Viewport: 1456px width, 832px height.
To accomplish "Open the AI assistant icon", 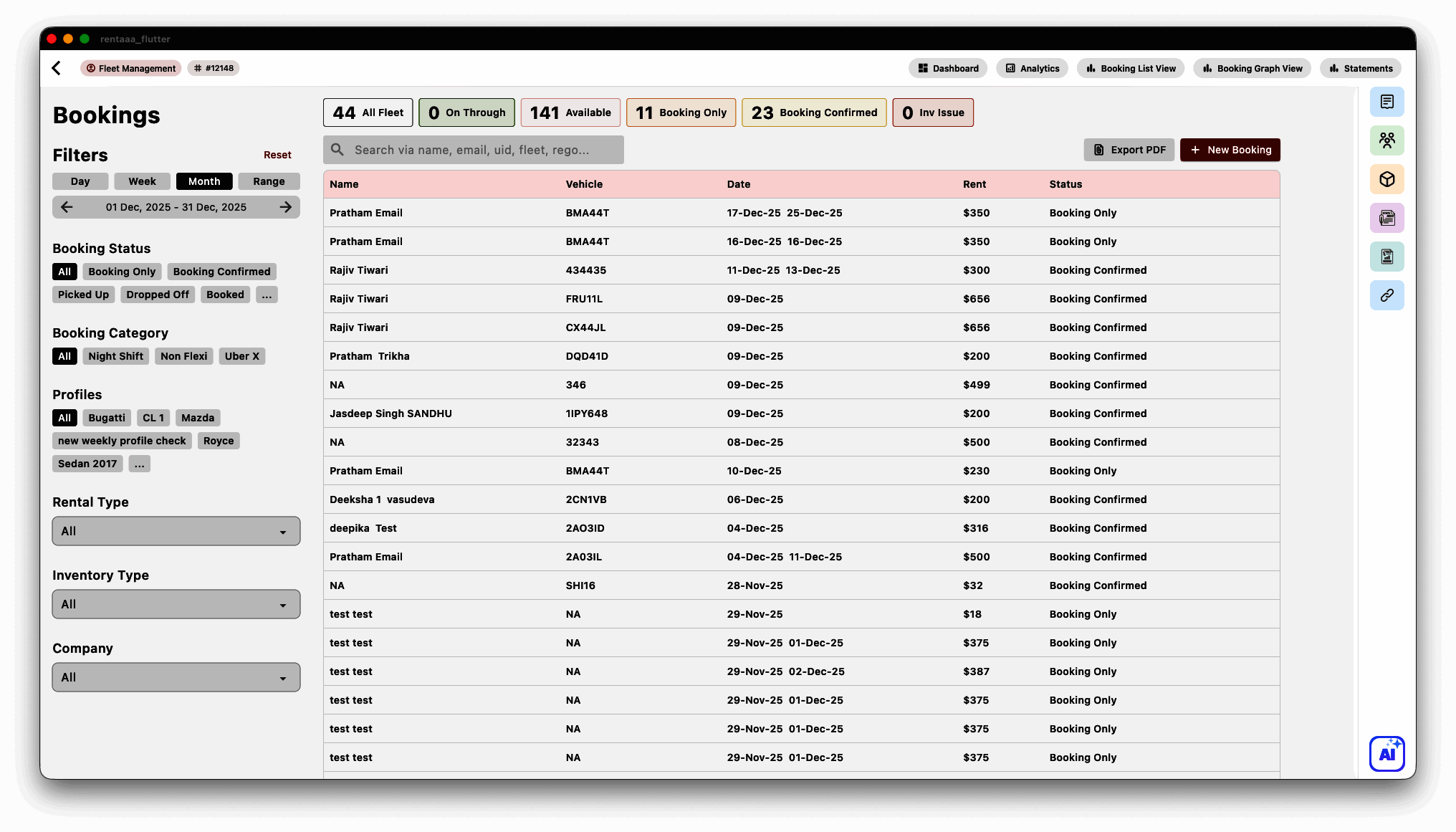I will click(x=1386, y=753).
